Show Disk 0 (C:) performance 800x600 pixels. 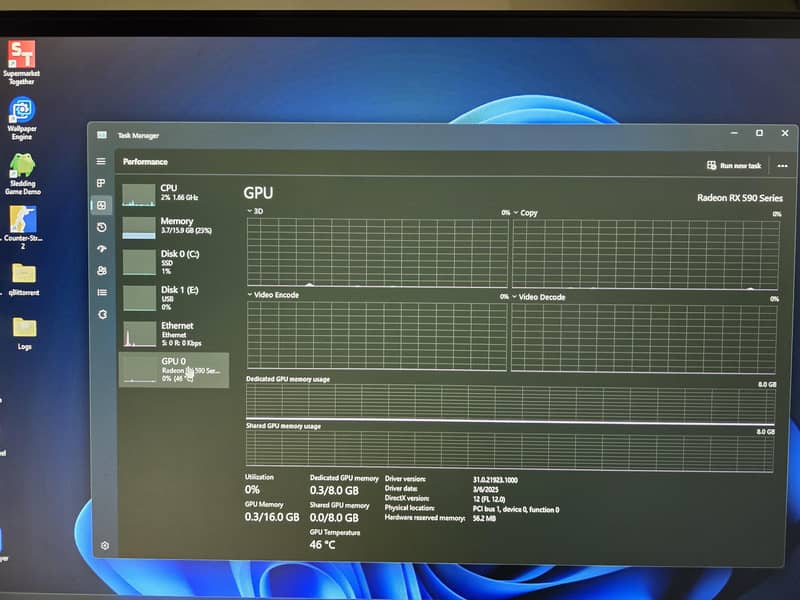[x=173, y=261]
